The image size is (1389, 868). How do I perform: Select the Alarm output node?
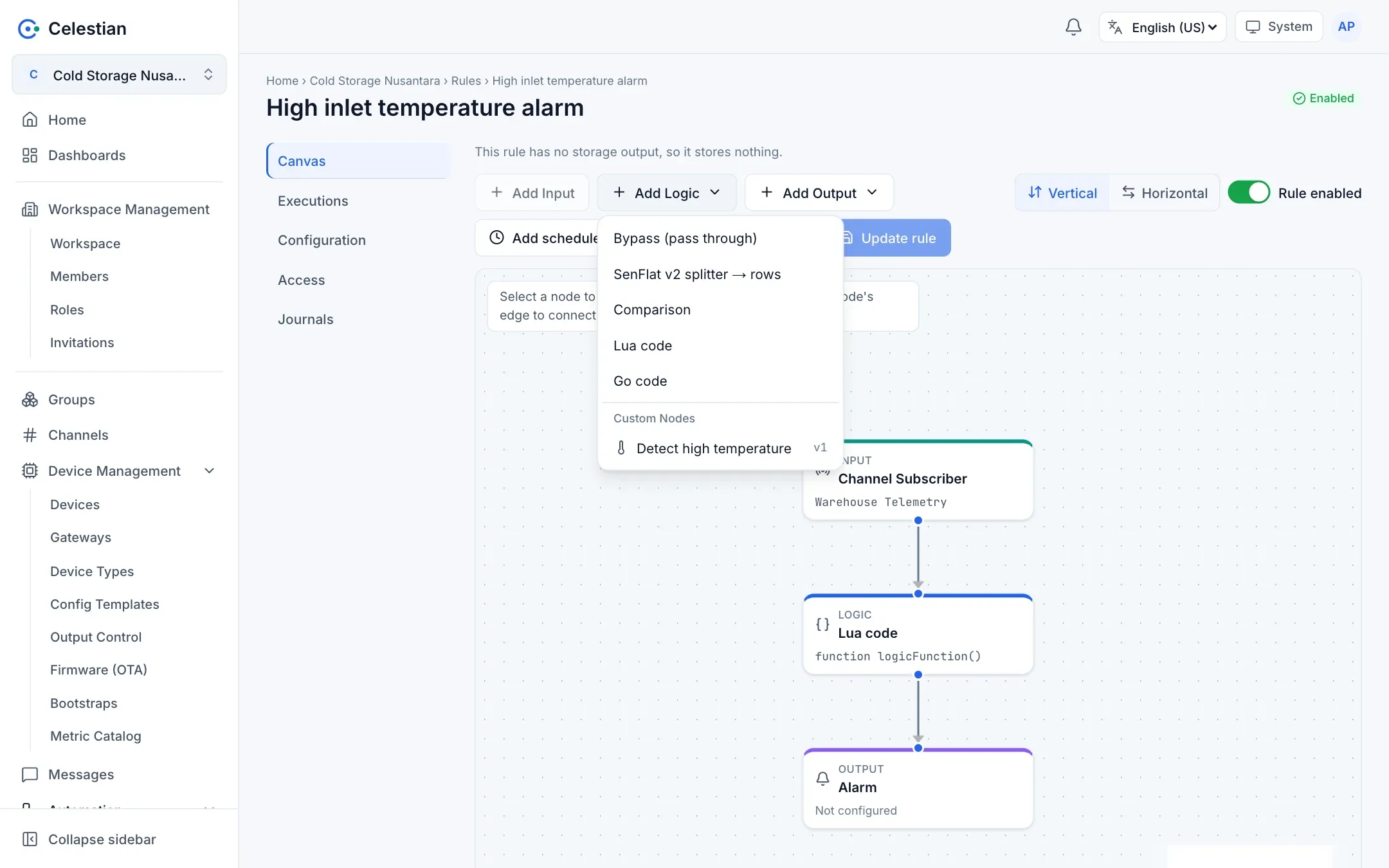click(918, 788)
